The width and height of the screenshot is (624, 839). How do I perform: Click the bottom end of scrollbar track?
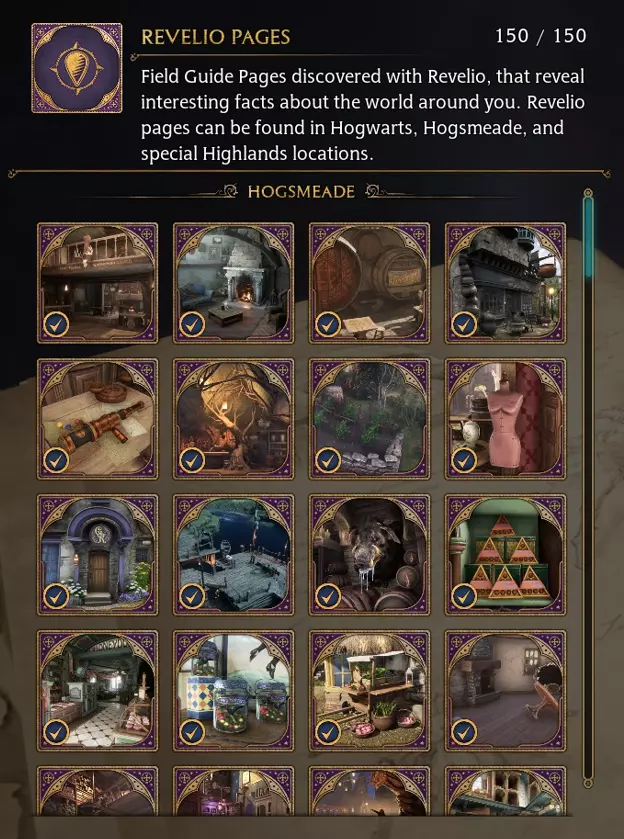(588, 783)
